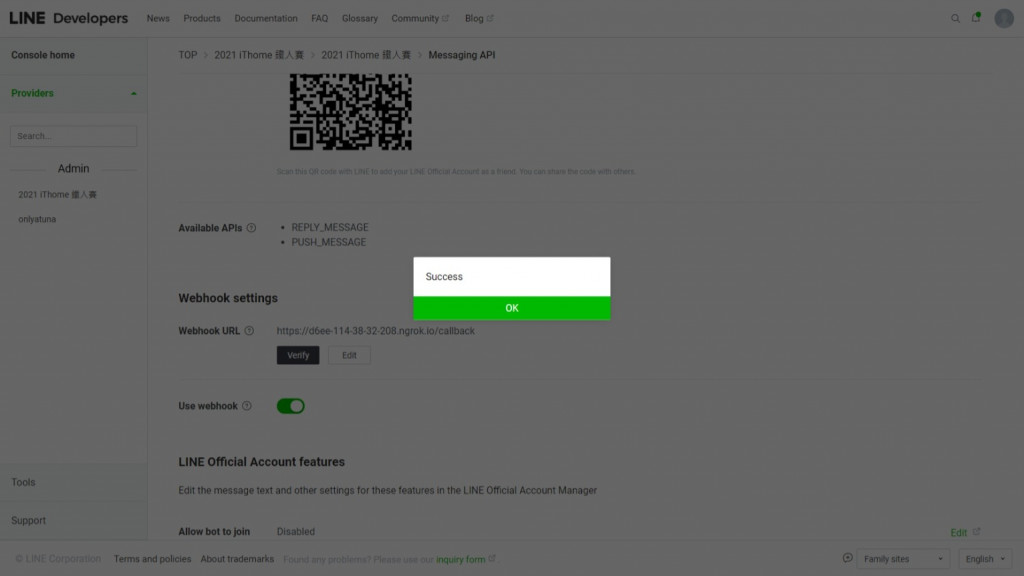
Task: Click the Disabled value for bot join
Action: [296, 532]
